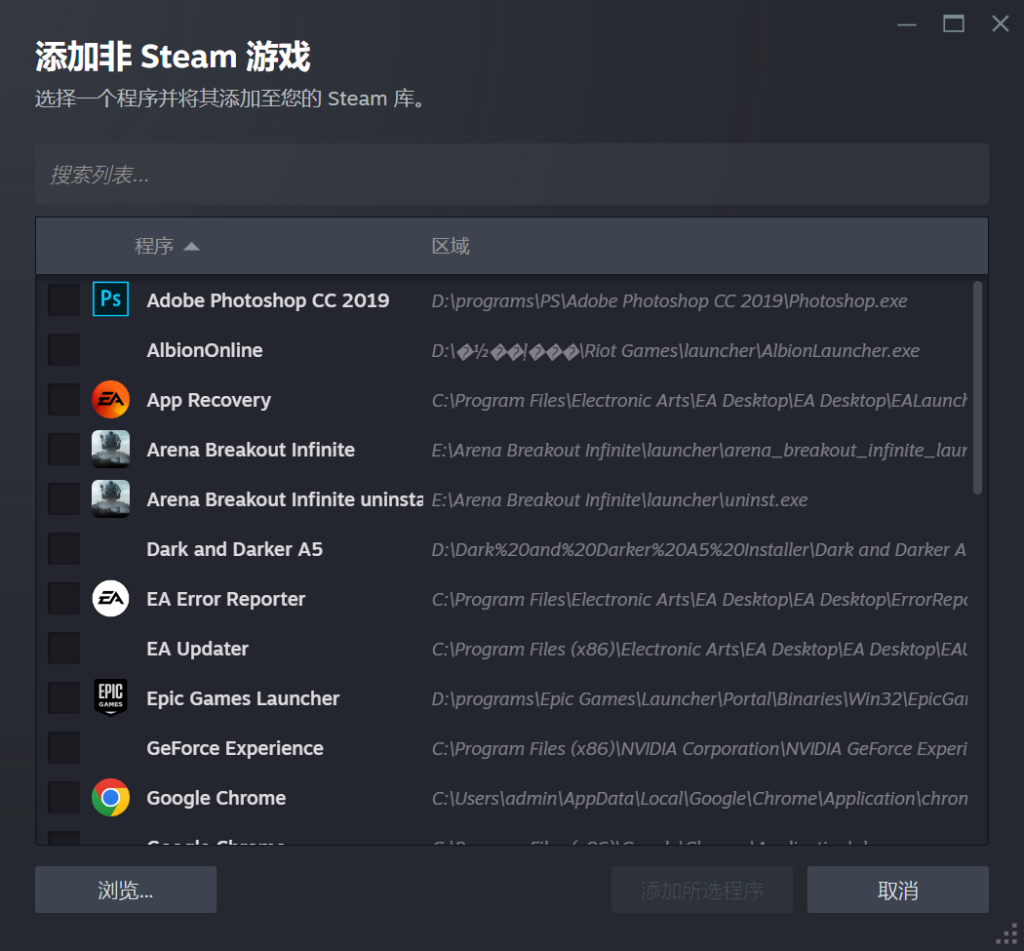This screenshot has width=1024, height=951.
Task: Click the 区域 column header
Action: 450,246
